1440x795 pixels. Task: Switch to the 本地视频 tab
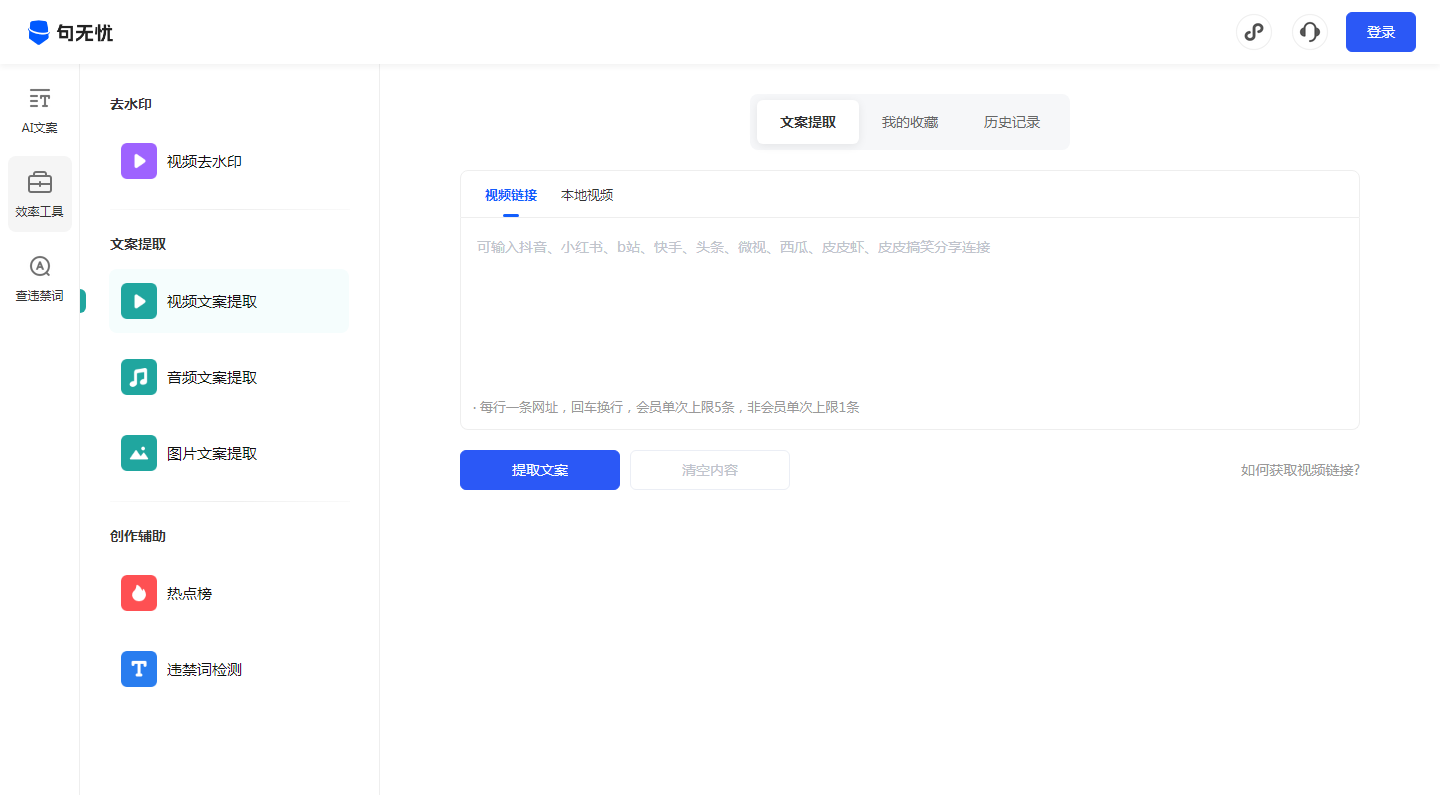(587, 195)
